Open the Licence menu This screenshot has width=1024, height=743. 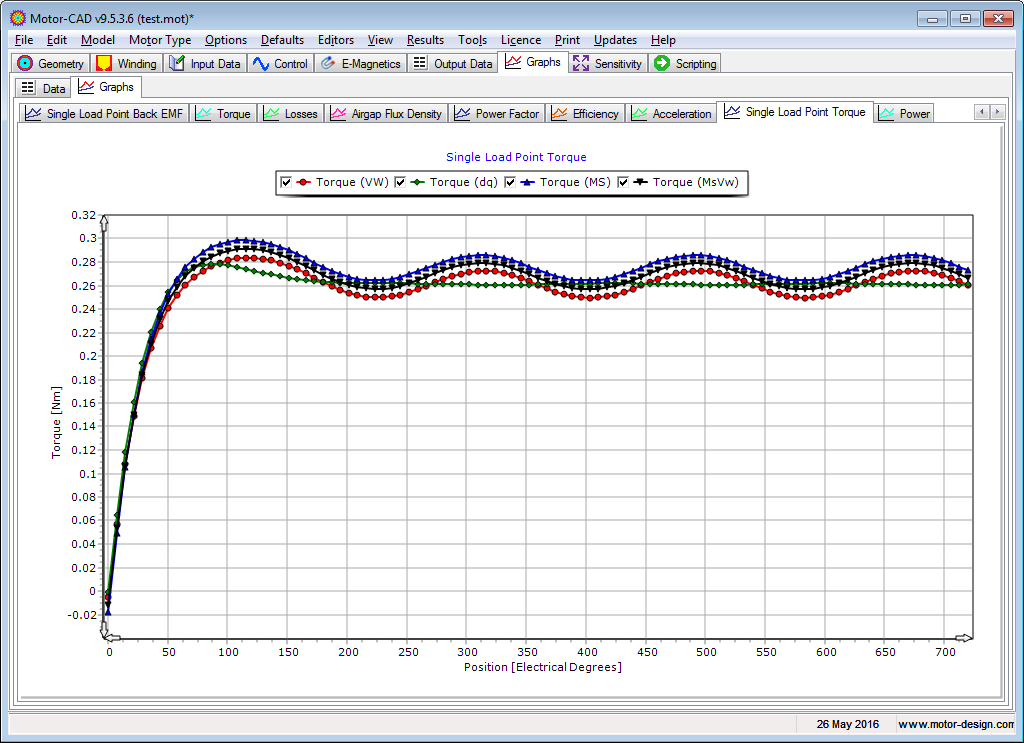(x=520, y=40)
